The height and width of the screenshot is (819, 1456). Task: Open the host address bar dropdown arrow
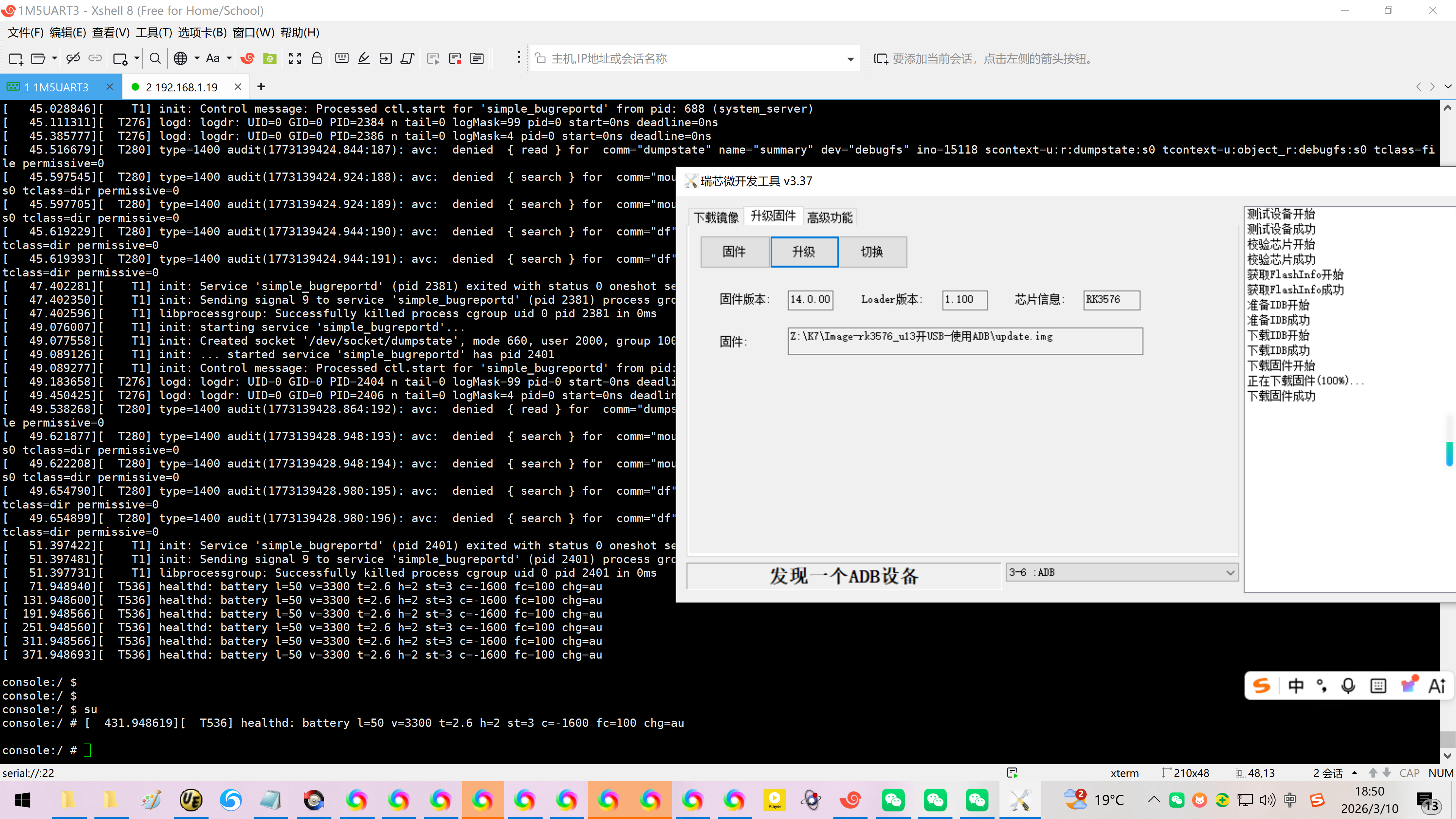[x=850, y=59]
